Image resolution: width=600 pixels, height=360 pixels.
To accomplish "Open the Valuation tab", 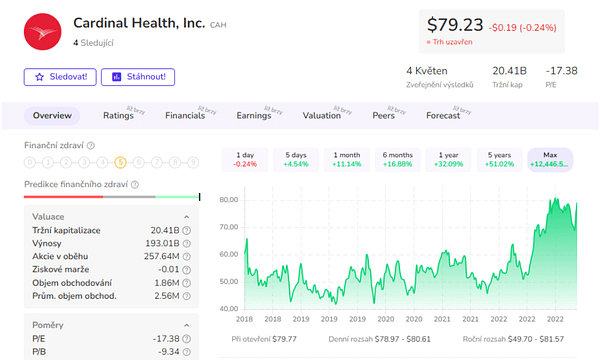I will [321, 116].
